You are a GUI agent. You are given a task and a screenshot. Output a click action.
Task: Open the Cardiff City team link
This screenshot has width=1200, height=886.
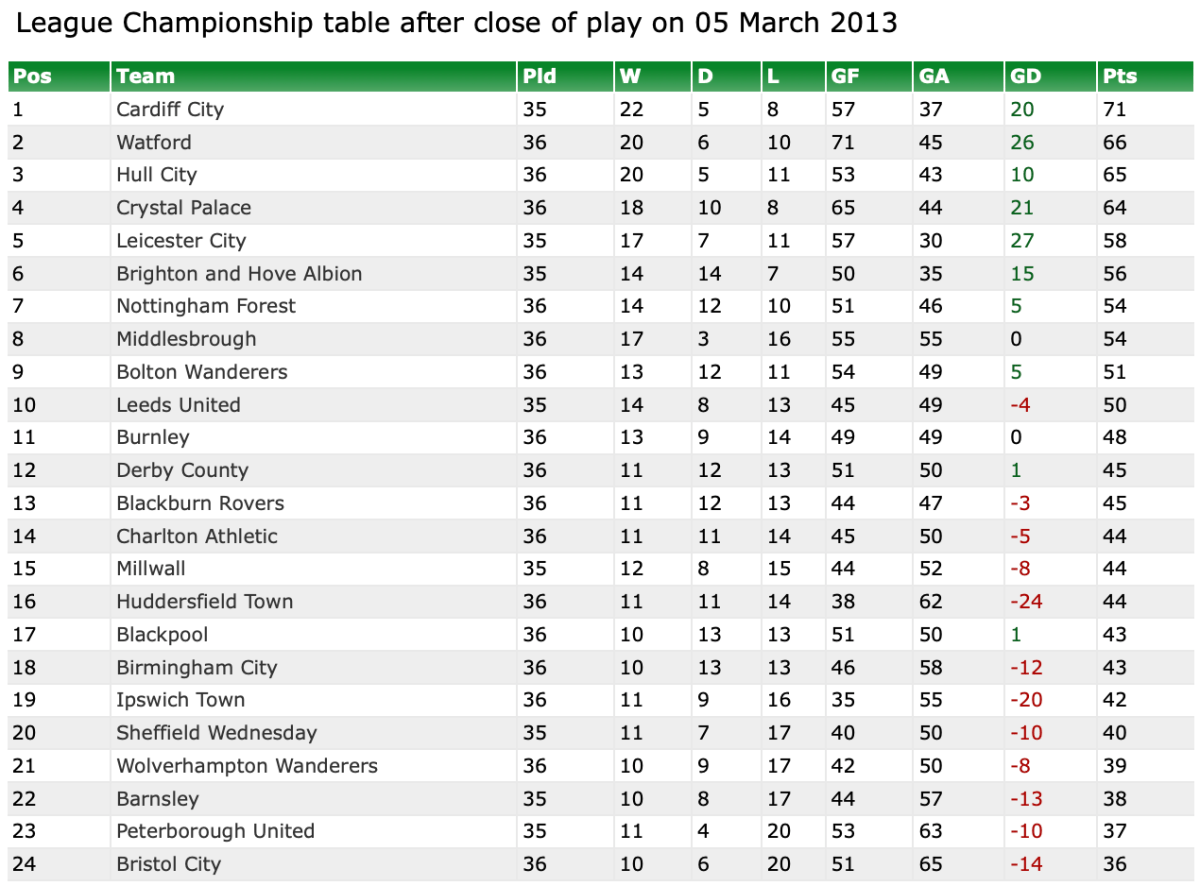tap(170, 109)
